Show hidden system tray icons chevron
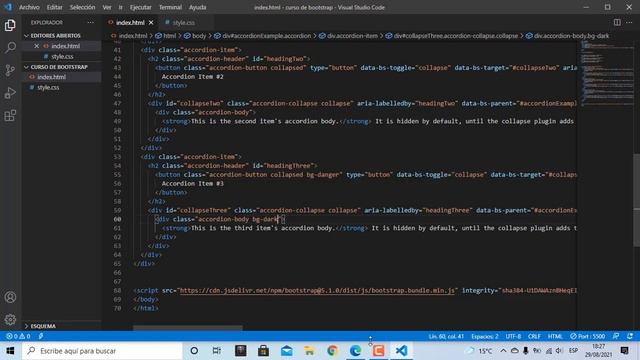Screen dimensions: 640x360 tap(503, 351)
